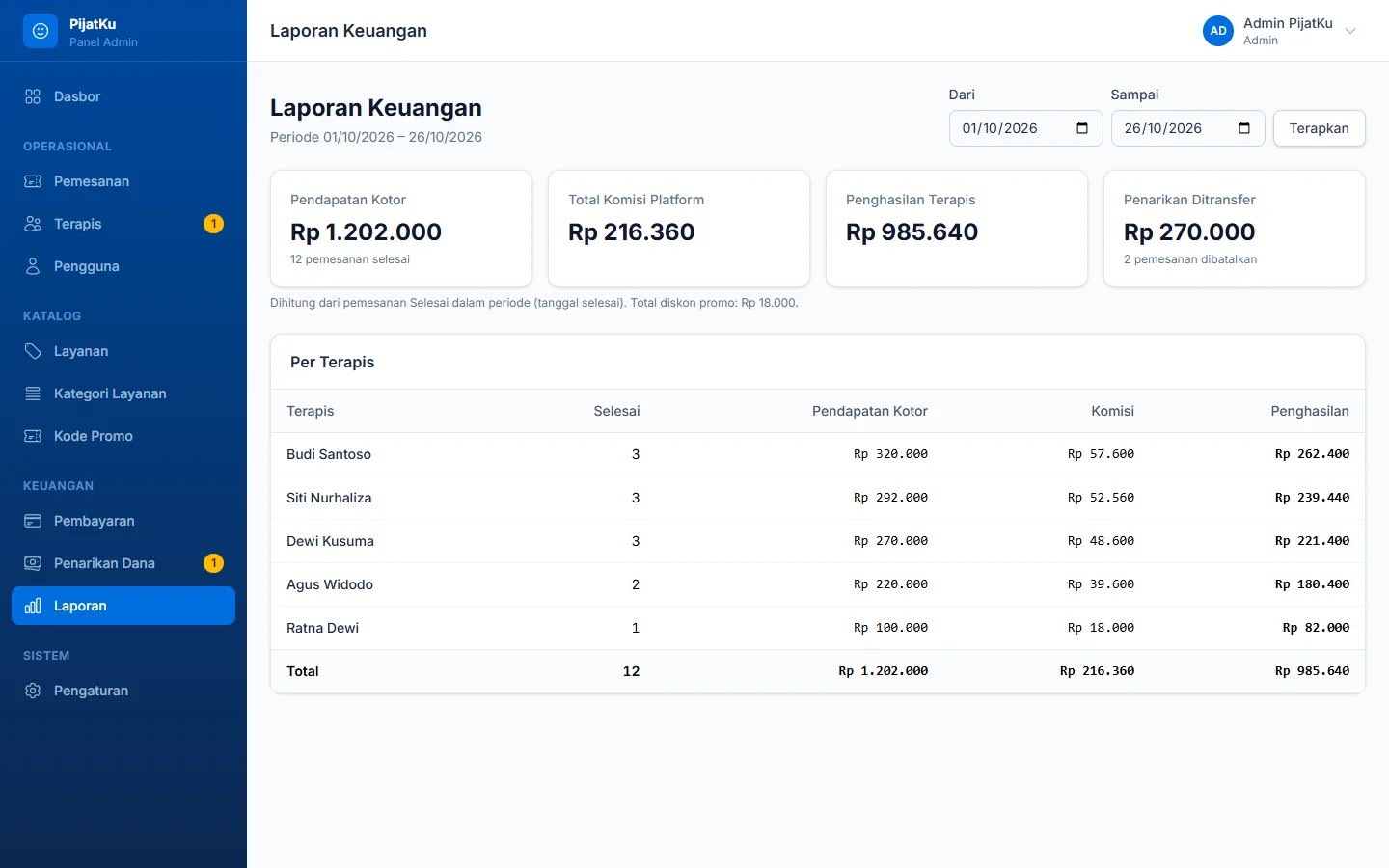Viewport: 1389px width, 868px height.
Task: Click the PijatKu smiley logo icon
Action: coord(41,31)
